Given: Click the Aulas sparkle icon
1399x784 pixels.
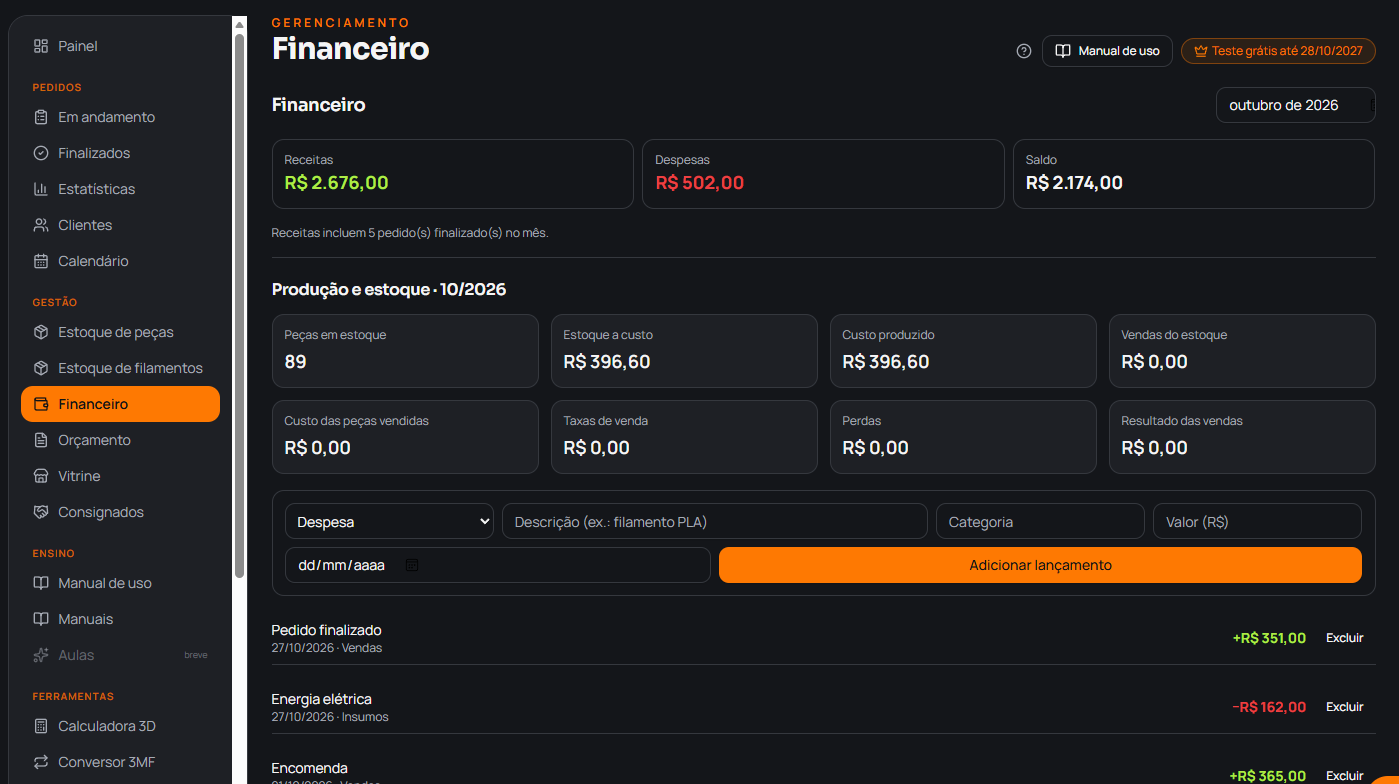Looking at the screenshot, I should pyautogui.click(x=41, y=655).
